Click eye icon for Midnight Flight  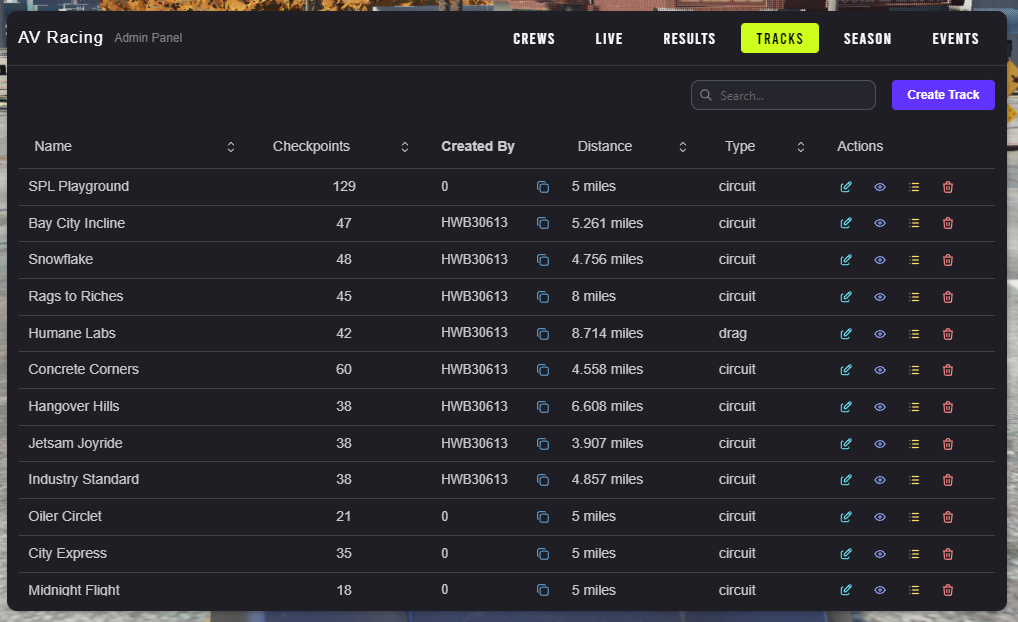point(880,590)
